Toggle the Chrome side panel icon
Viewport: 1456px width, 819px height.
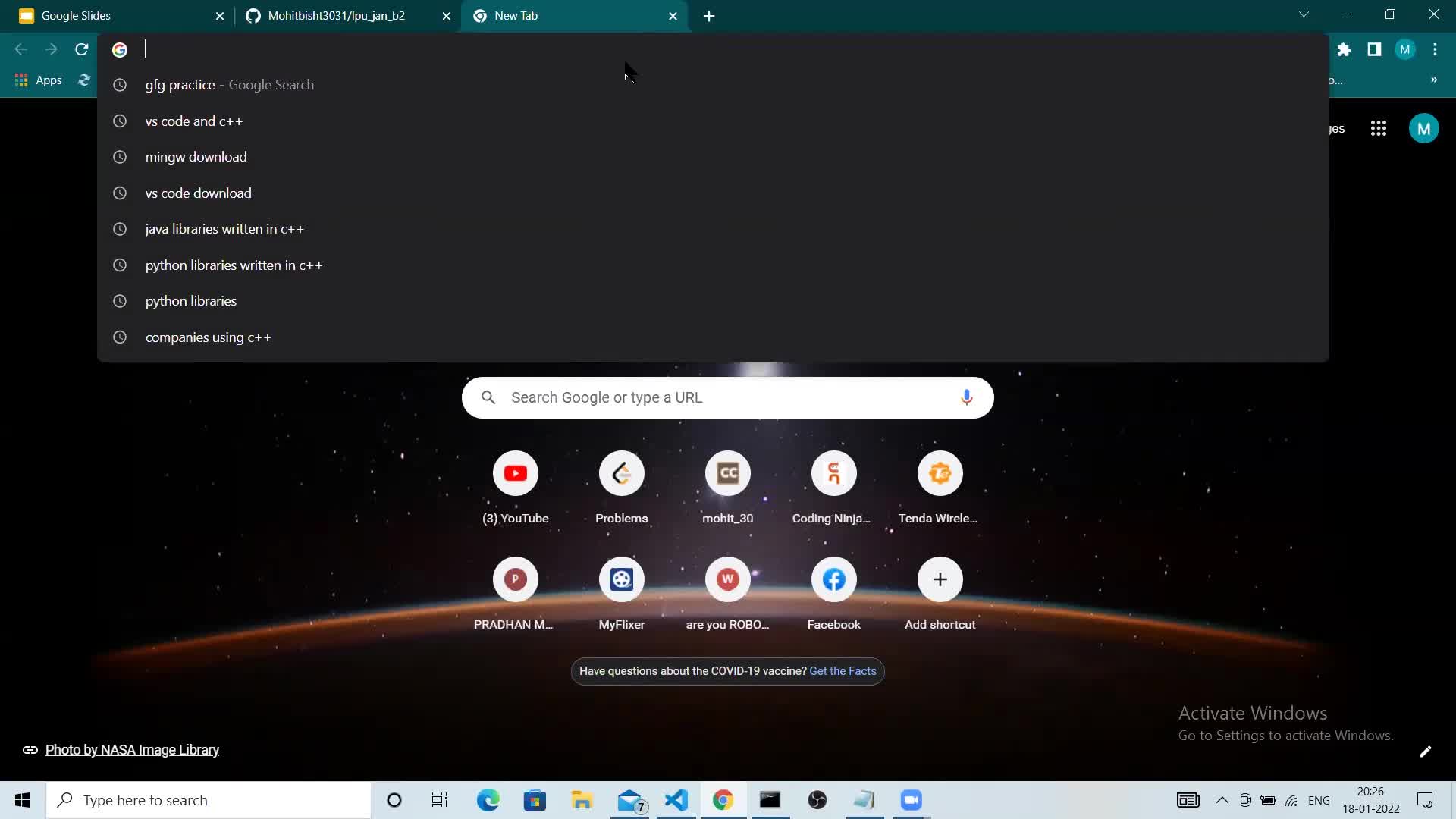[1373, 49]
